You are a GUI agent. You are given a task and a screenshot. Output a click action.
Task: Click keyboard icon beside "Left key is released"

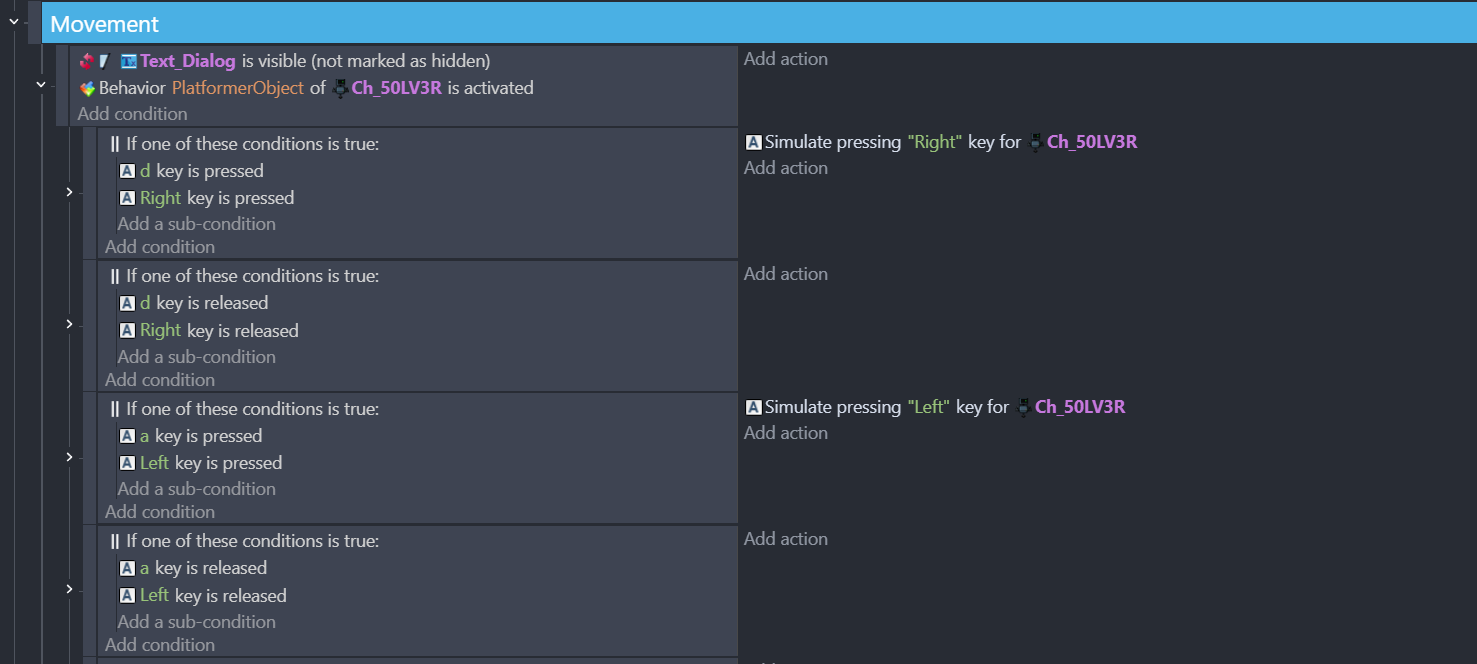(127, 596)
